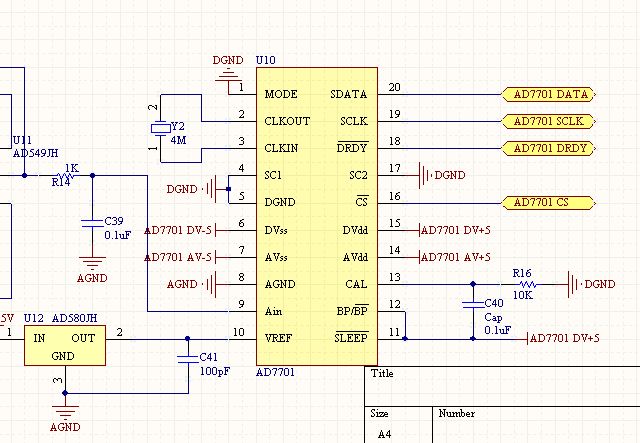This screenshot has width=640, height=443.
Task: Select the AD7701 AV-5 power port
Action: (x=180, y=257)
